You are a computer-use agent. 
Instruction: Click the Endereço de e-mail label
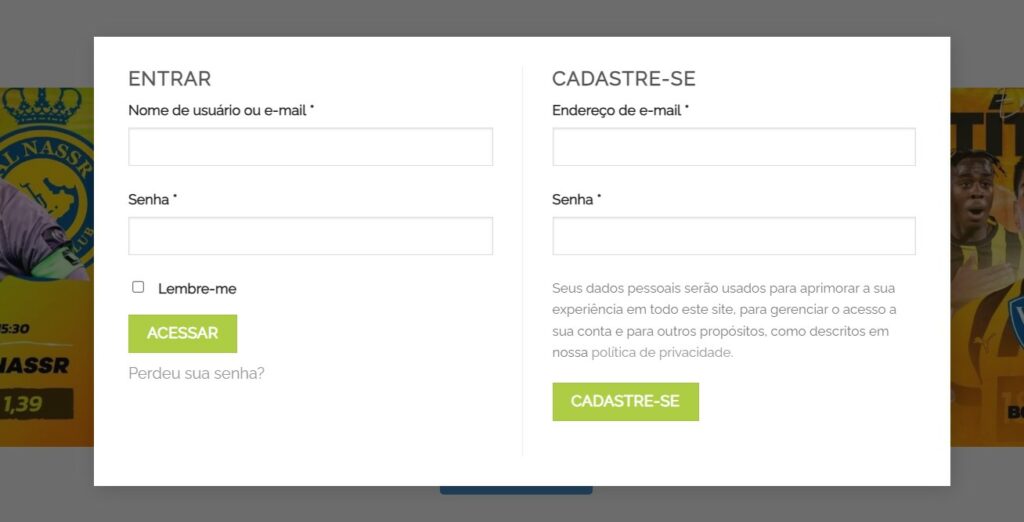point(616,110)
